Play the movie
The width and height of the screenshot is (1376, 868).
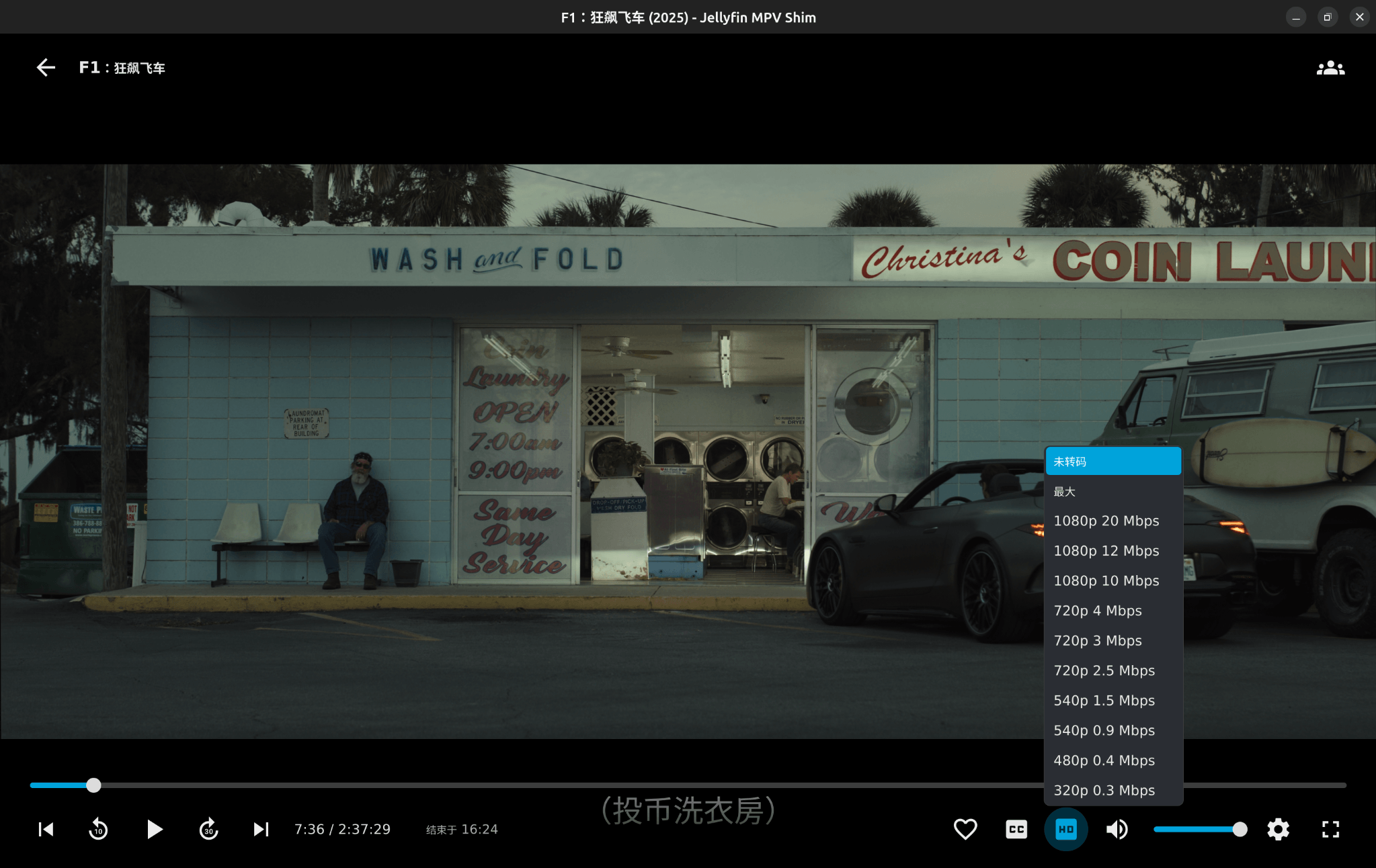click(x=155, y=829)
